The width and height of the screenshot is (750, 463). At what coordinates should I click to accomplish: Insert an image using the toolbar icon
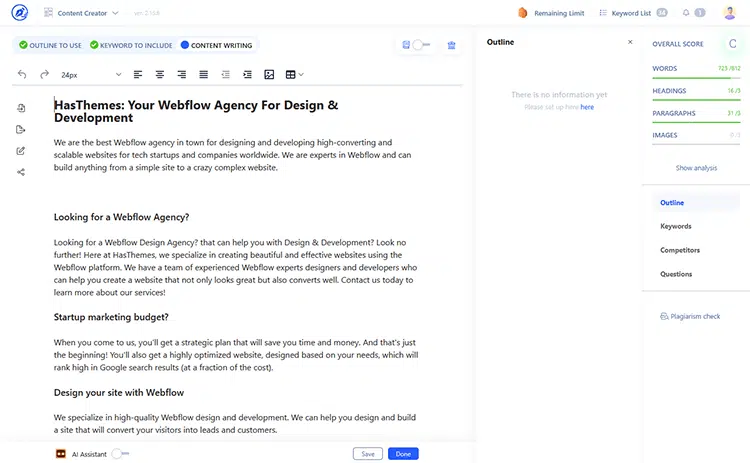pos(269,75)
